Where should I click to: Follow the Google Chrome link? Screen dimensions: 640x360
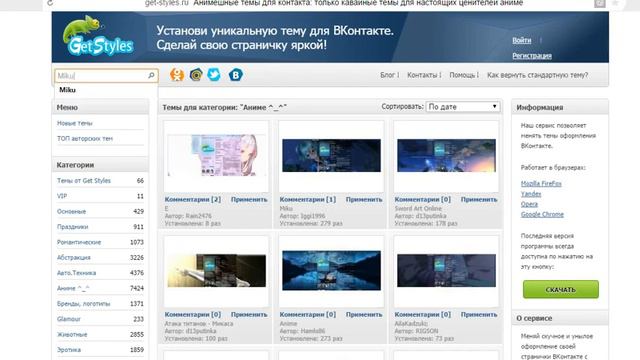click(x=542, y=214)
